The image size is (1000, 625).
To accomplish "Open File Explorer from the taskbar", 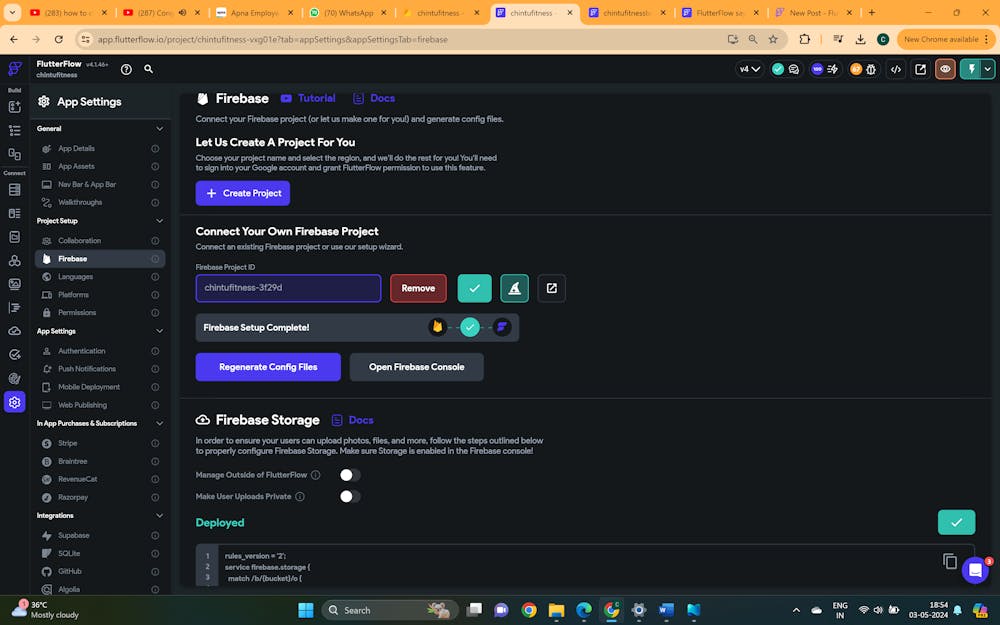I will 556,610.
